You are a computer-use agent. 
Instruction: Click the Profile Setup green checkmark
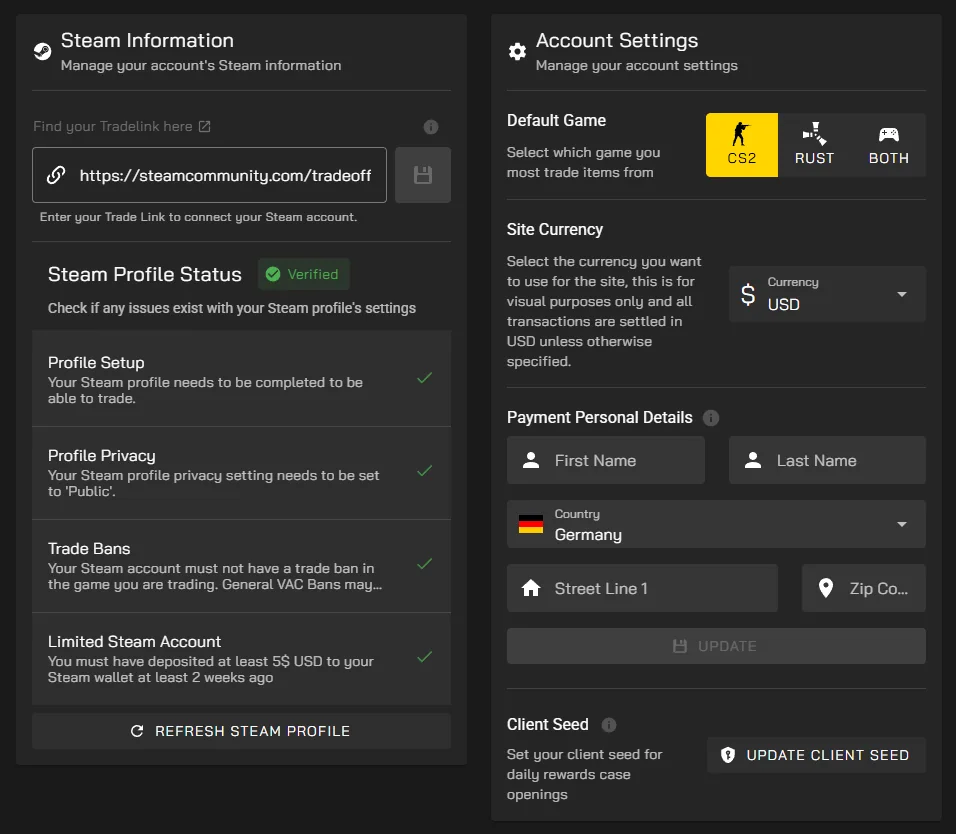[x=425, y=378]
